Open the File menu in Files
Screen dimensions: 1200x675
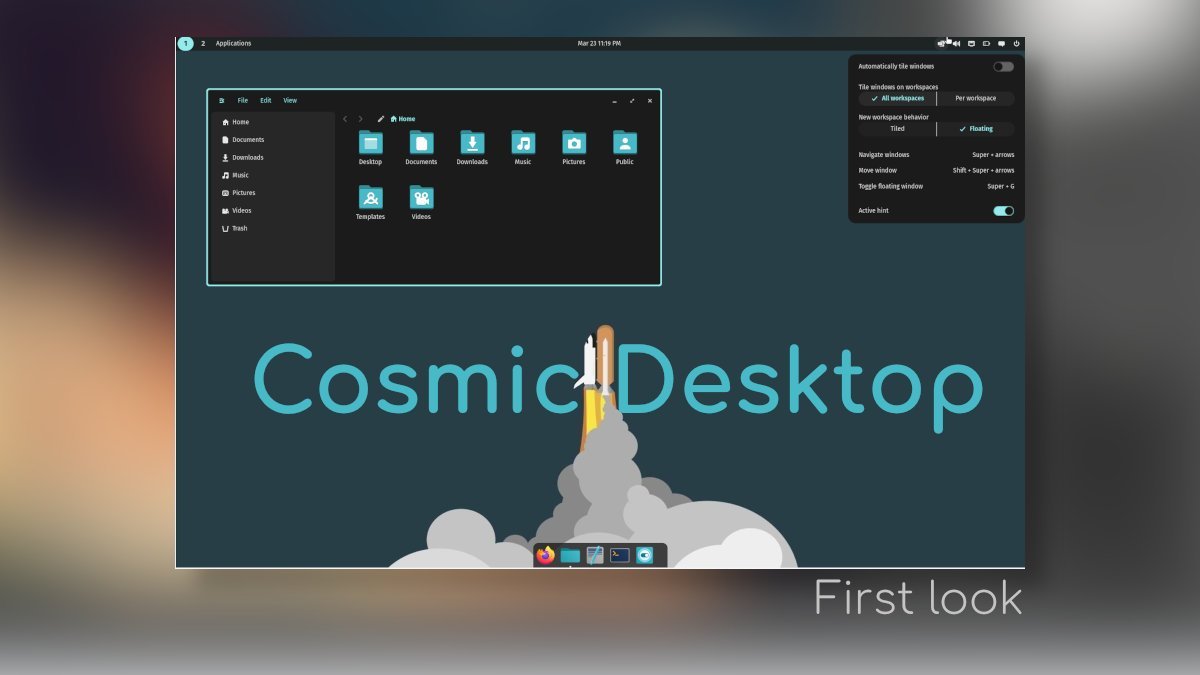[243, 100]
